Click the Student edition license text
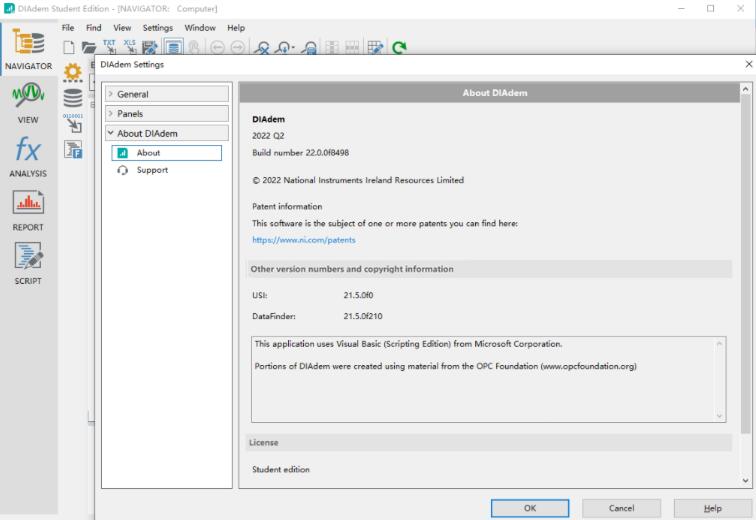 pyautogui.click(x=281, y=469)
